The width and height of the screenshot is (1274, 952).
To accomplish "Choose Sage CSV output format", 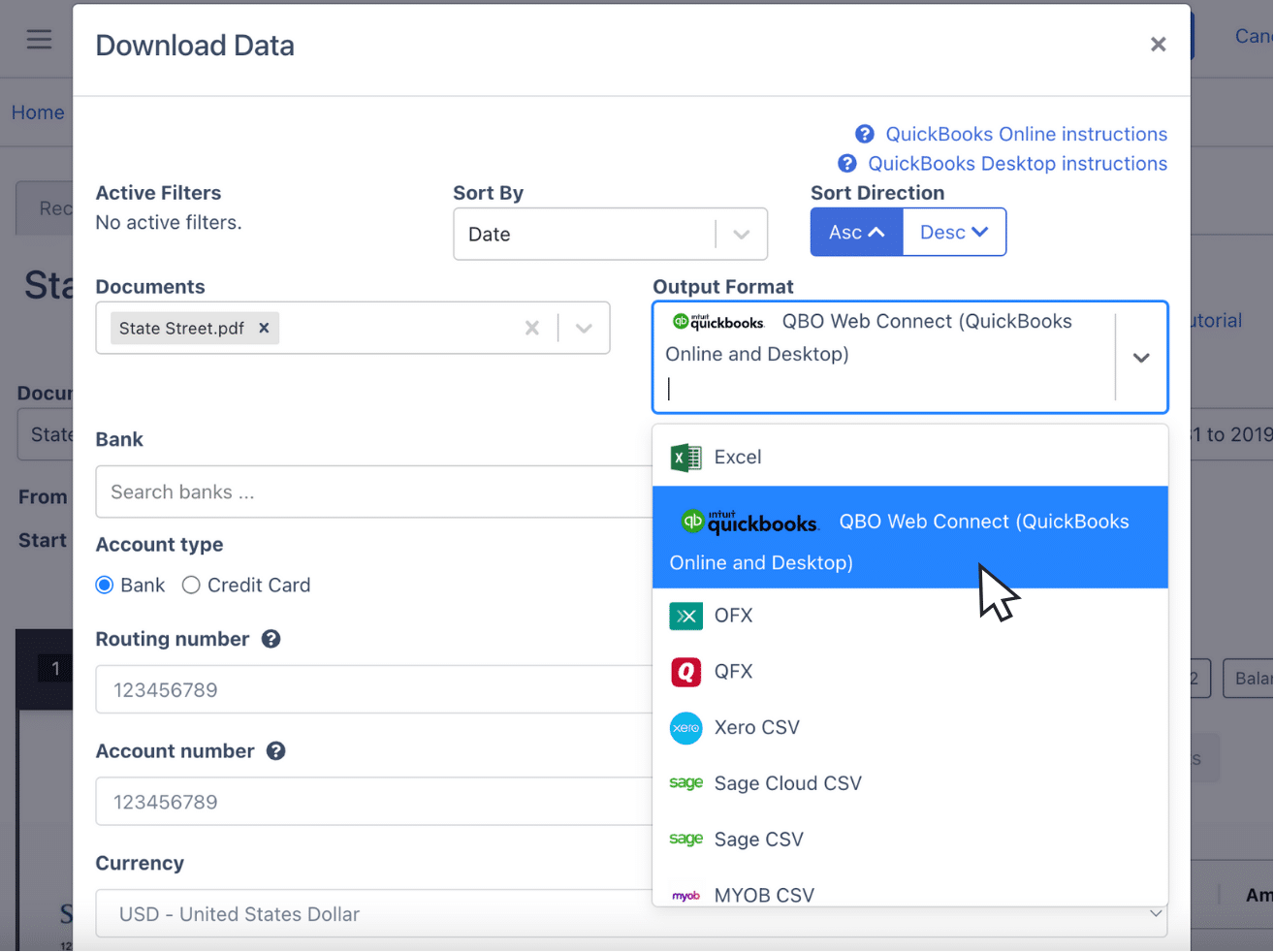I will 909,840.
